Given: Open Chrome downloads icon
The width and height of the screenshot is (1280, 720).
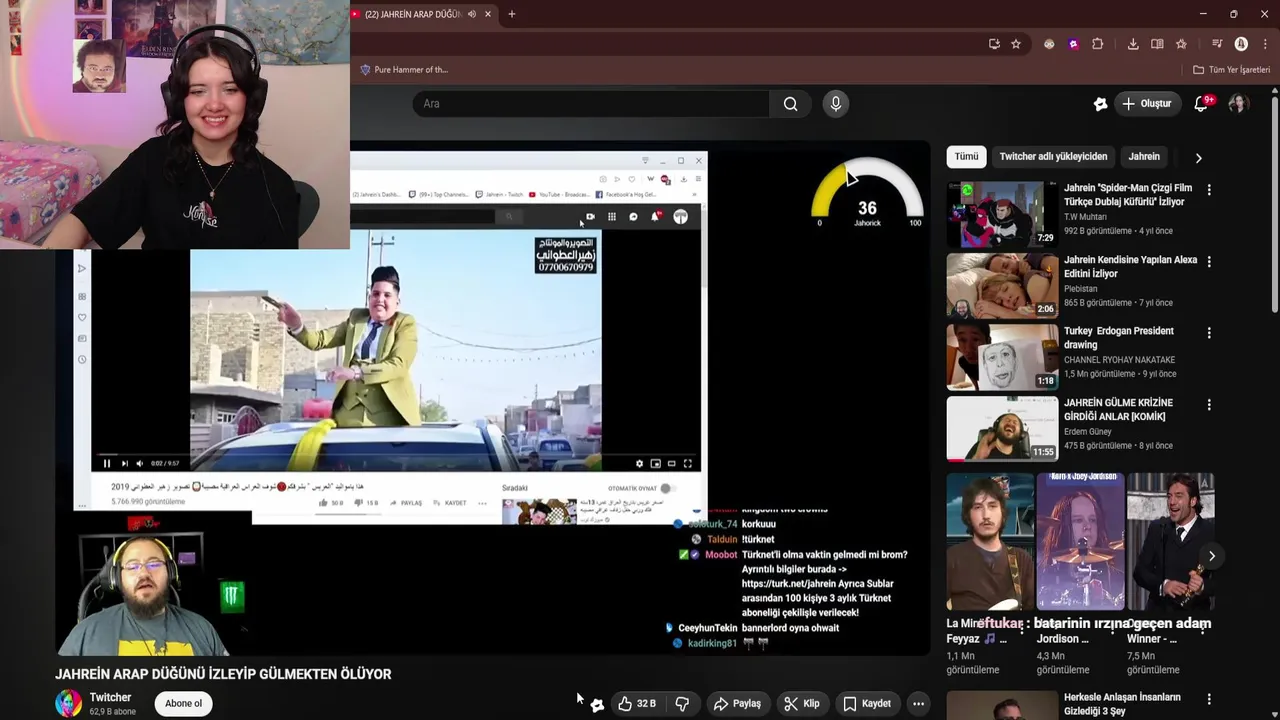Looking at the screenshot, I should click(1133, 44).
